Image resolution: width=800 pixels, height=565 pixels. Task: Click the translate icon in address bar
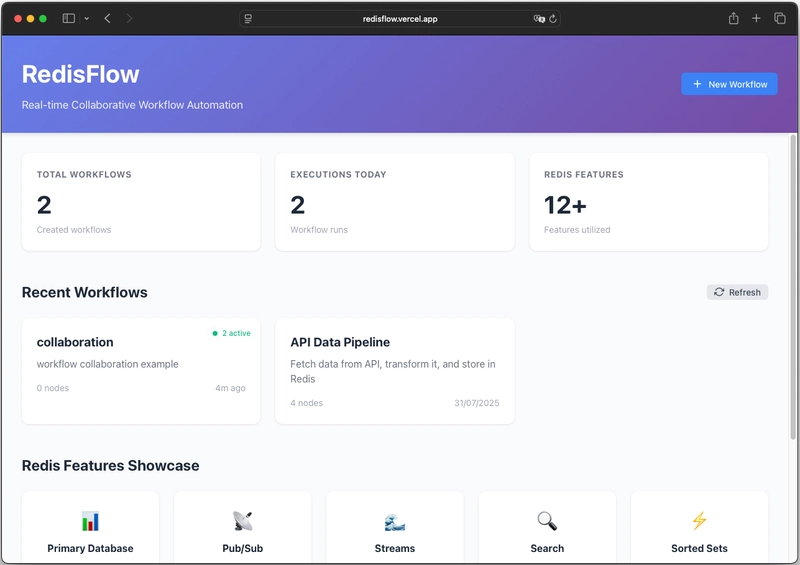pyautogui.click(x=539, y=18)
